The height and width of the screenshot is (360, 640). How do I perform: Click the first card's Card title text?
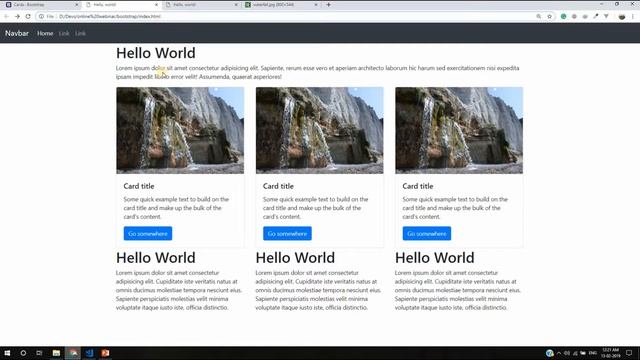[x=139, y=186]
